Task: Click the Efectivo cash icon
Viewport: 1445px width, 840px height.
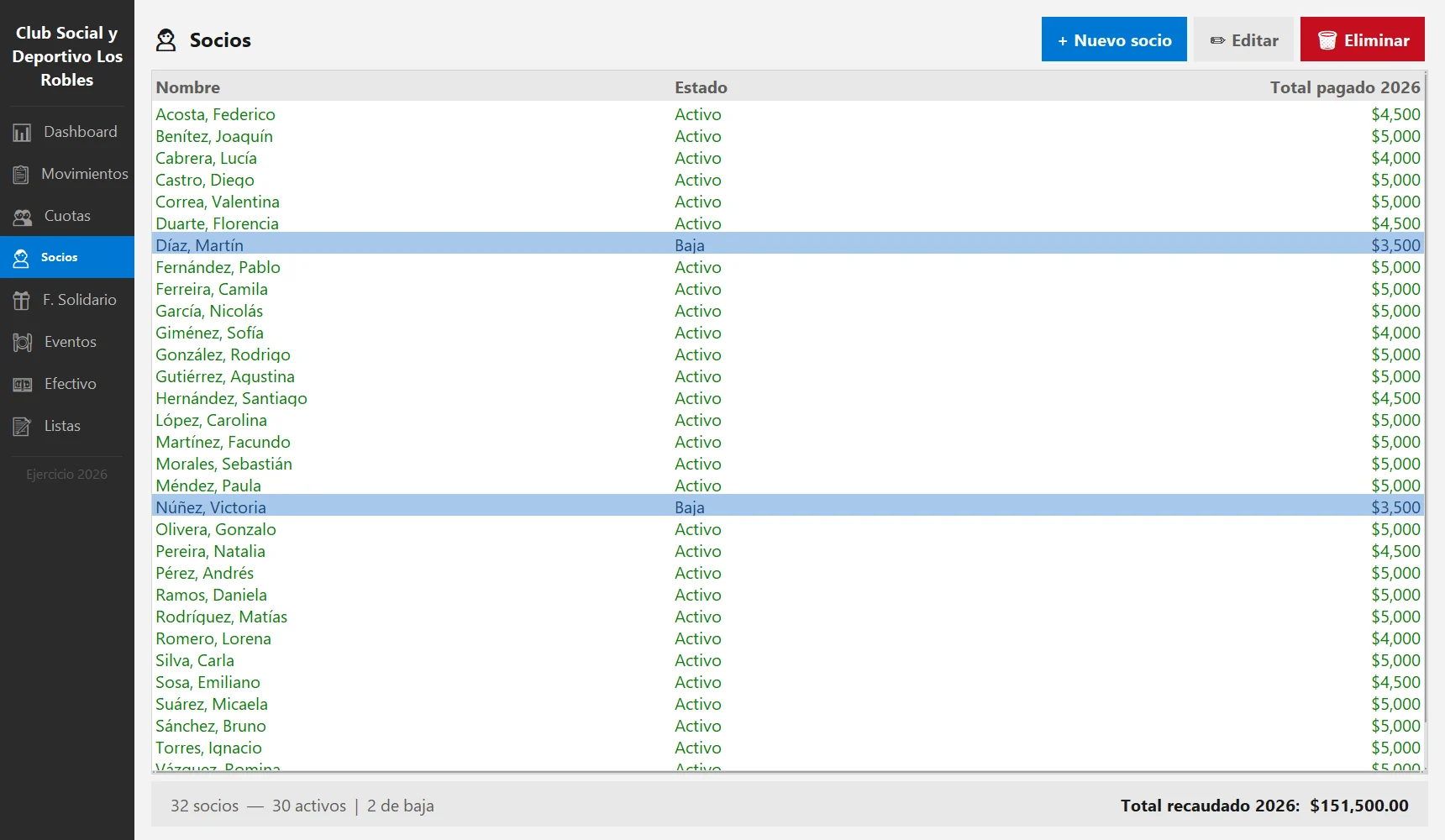Action: click(x=23, y=385)
